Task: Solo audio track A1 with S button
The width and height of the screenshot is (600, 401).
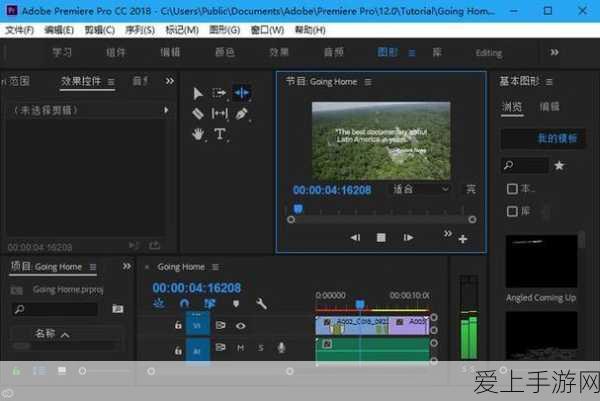Action: 261,348
